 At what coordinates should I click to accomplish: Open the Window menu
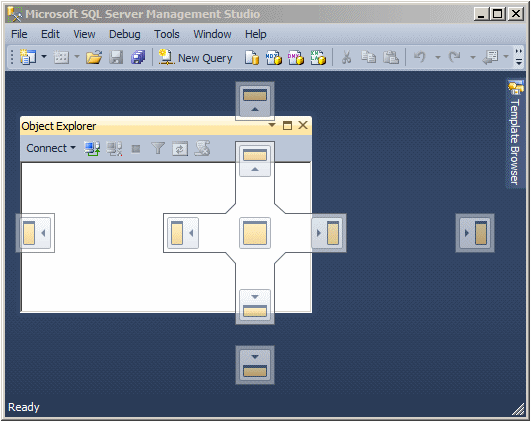pos(212,34)
